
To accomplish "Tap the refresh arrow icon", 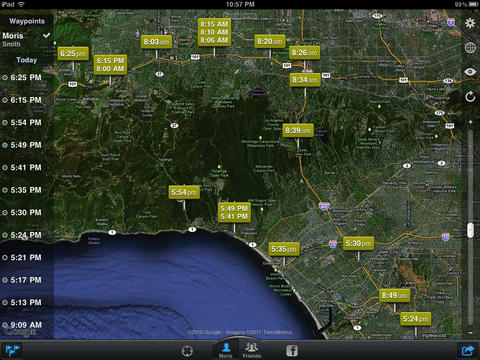I will pos(470,97).
